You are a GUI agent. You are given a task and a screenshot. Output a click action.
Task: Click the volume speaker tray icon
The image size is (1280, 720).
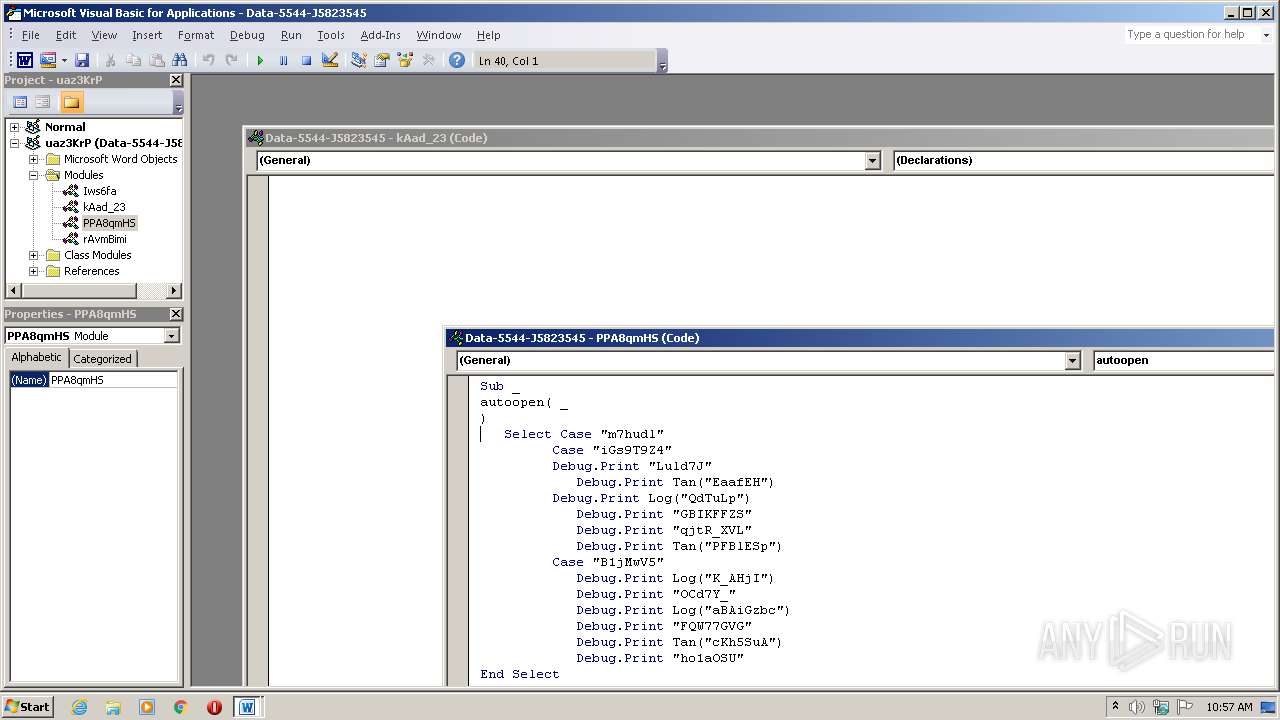1137,707
